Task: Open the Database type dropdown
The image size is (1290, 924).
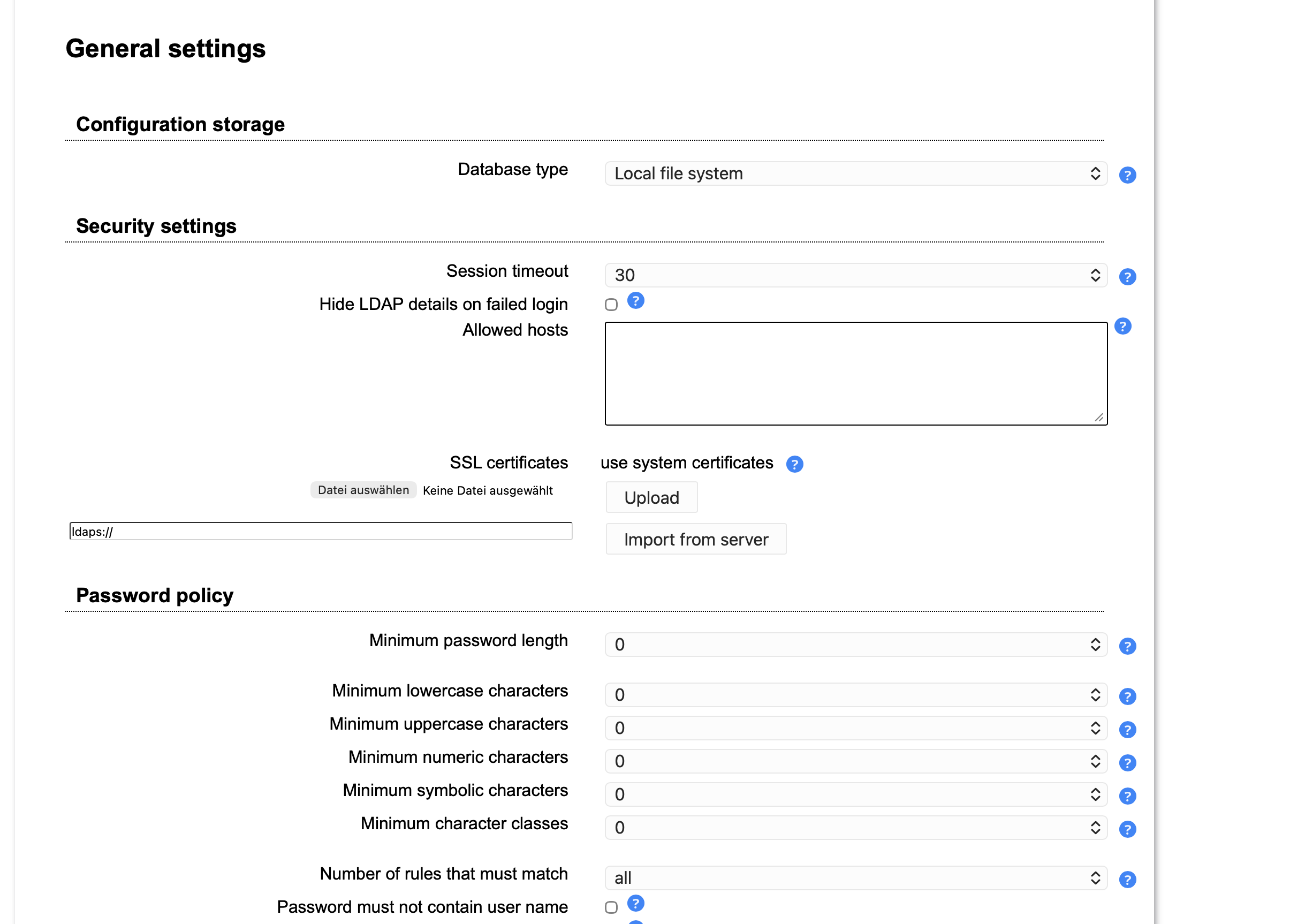Action: tap(855, 173)
